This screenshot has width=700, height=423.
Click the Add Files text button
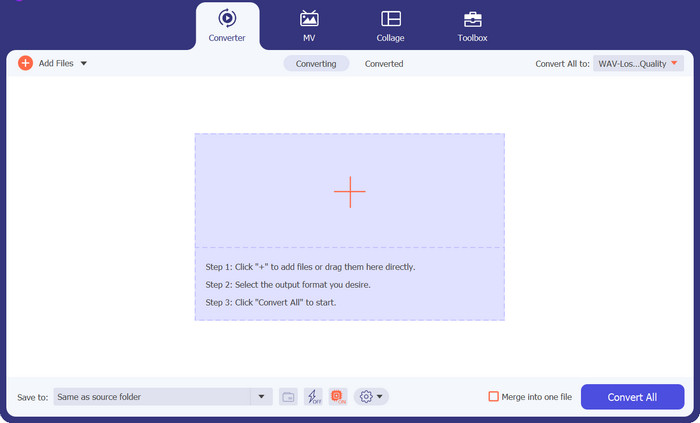[56, 63]
